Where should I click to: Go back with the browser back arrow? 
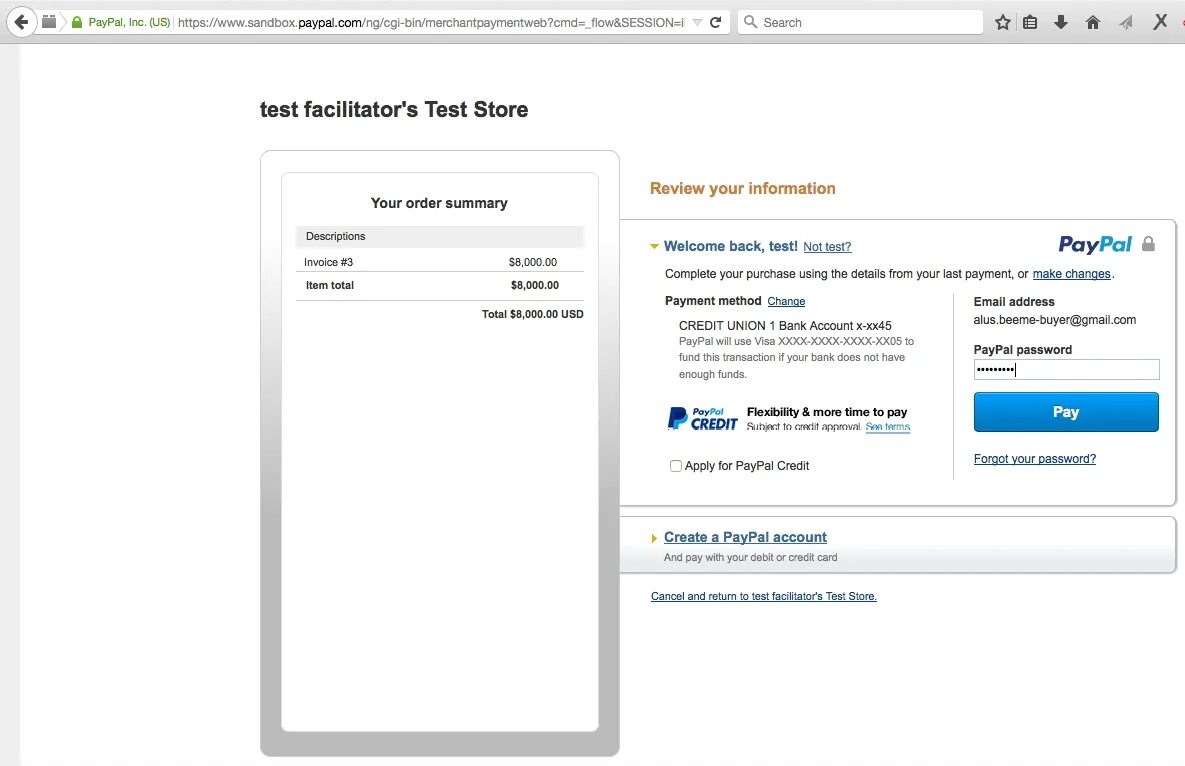pyautogui.click(x=21, y=22)
